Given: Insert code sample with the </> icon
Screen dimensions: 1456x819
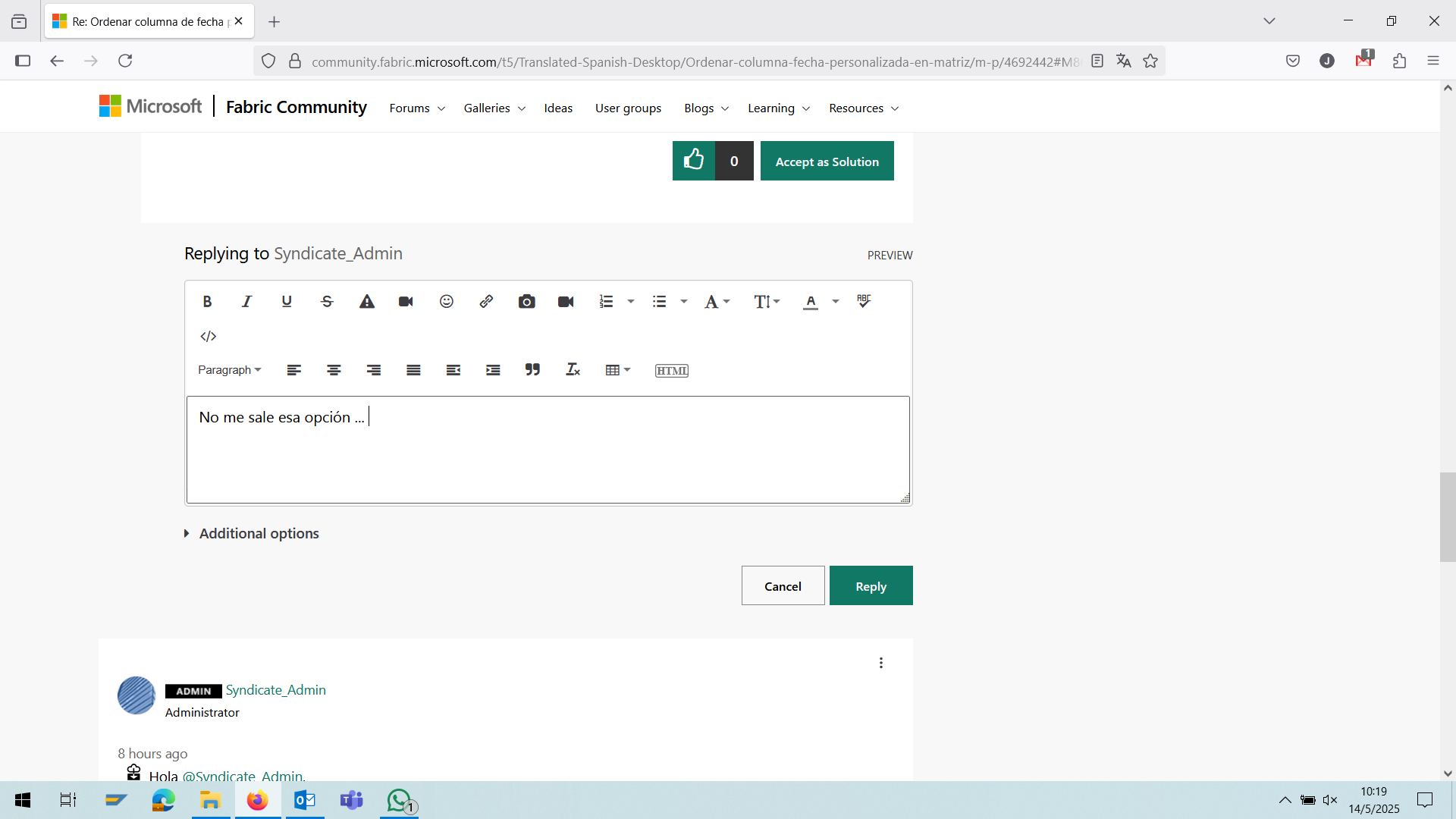Looking at the screenshot, I should coord(209,336).
